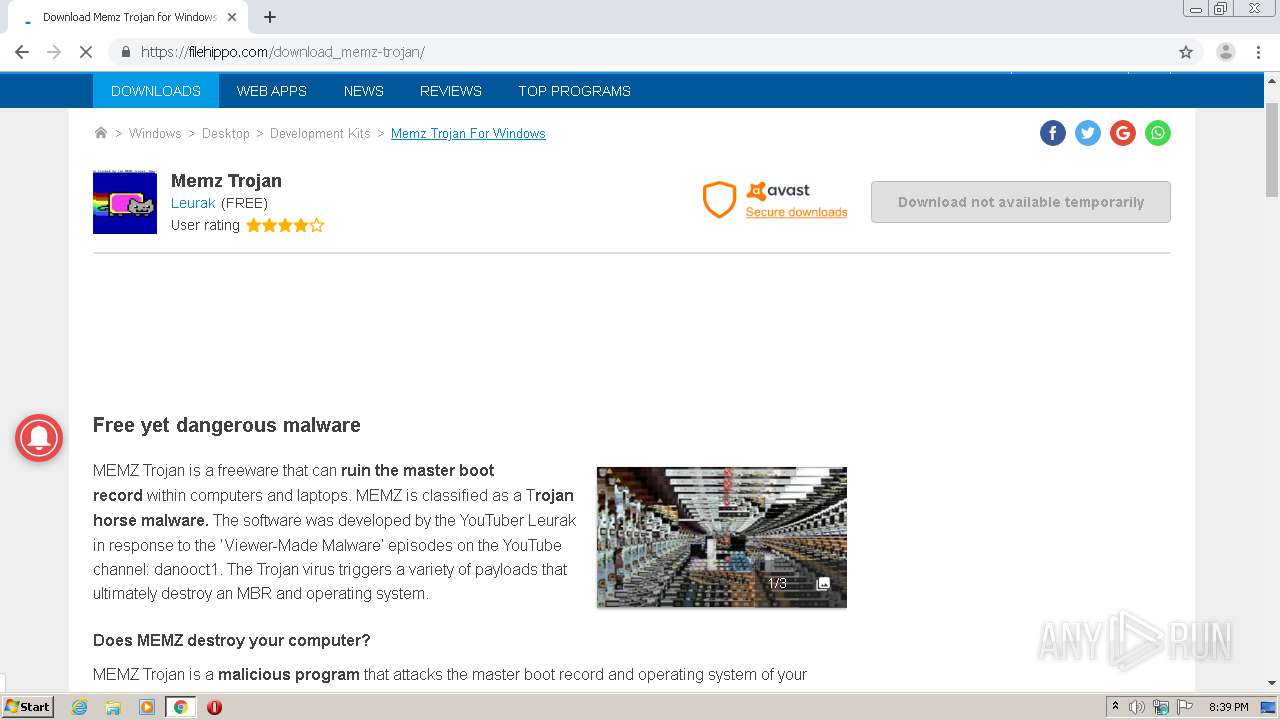Open a new browser tab
This screenshot has width=1280, height=720.
click(270, 17)
